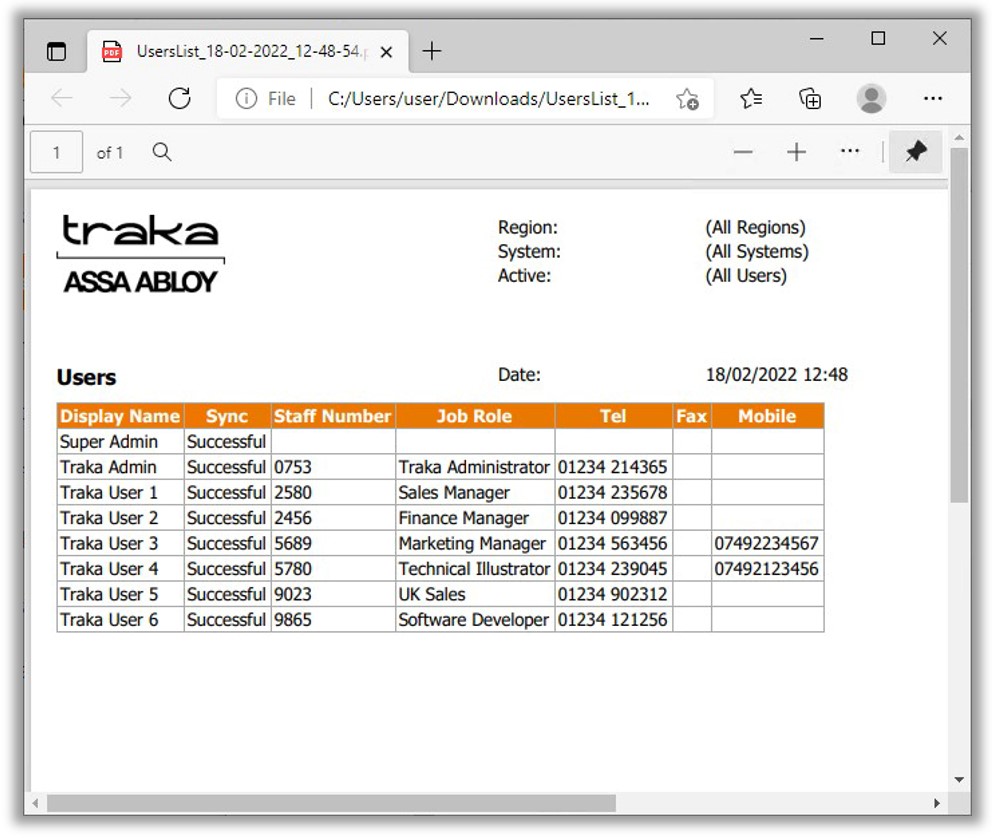This screenshot has width=992, height=839.
Task: Click the Staff Number column header
Action: click(333, 416)
